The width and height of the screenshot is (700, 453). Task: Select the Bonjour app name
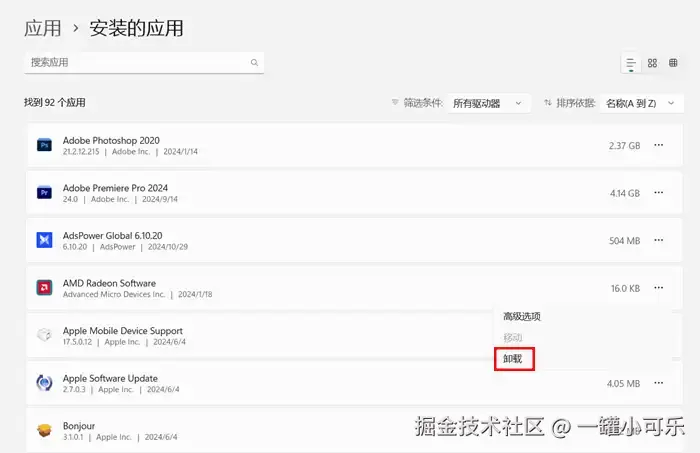[79, 426]
